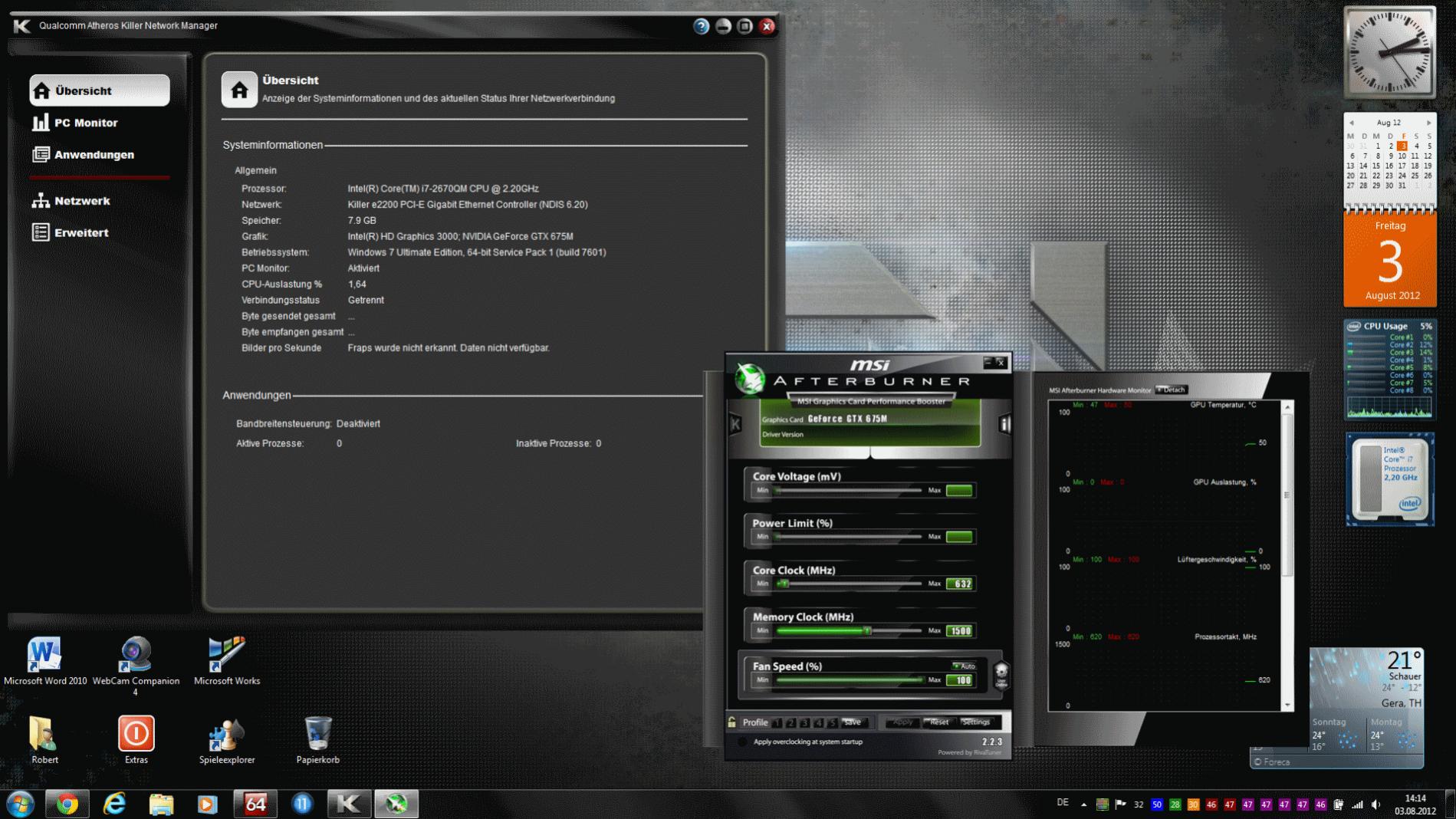The width and height of the screenshot is (1456, 819).
Task: Click the network signal bars tray icon
Action: click(1357, 804)
